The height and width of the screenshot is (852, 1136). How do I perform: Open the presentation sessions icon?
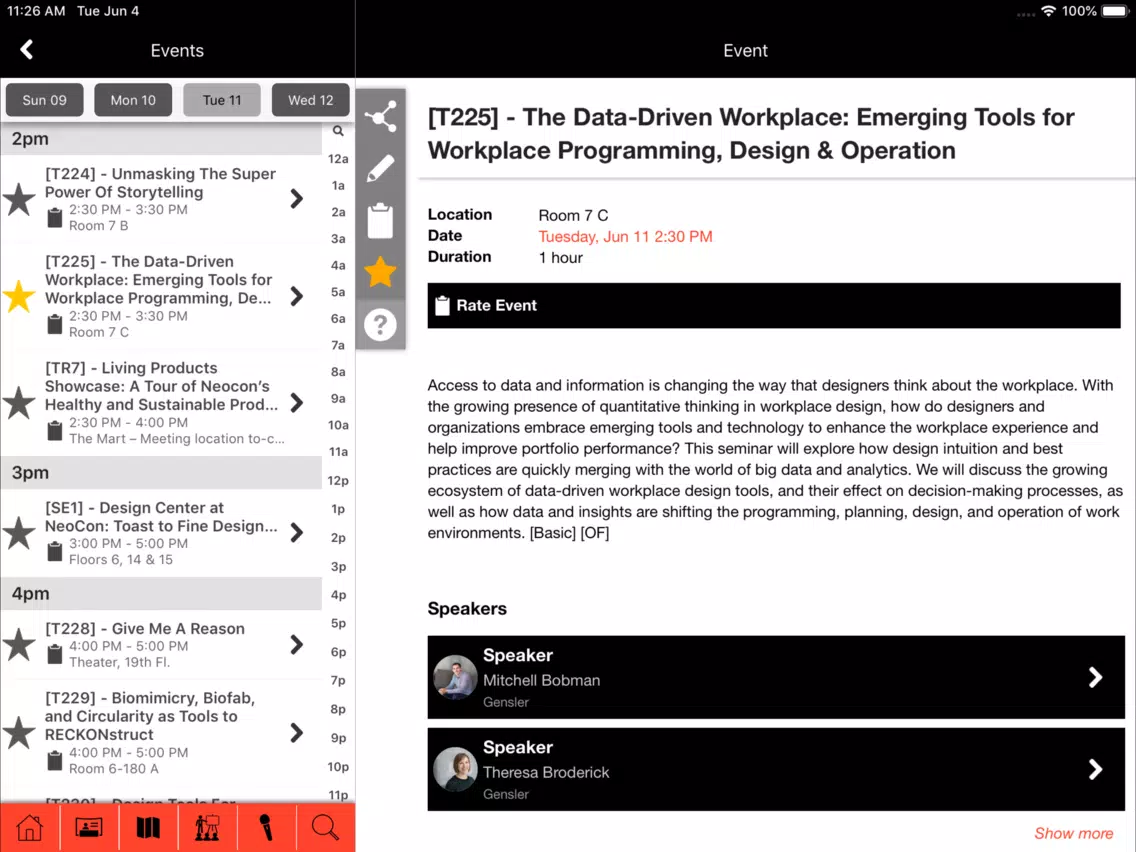pos(207,827)
